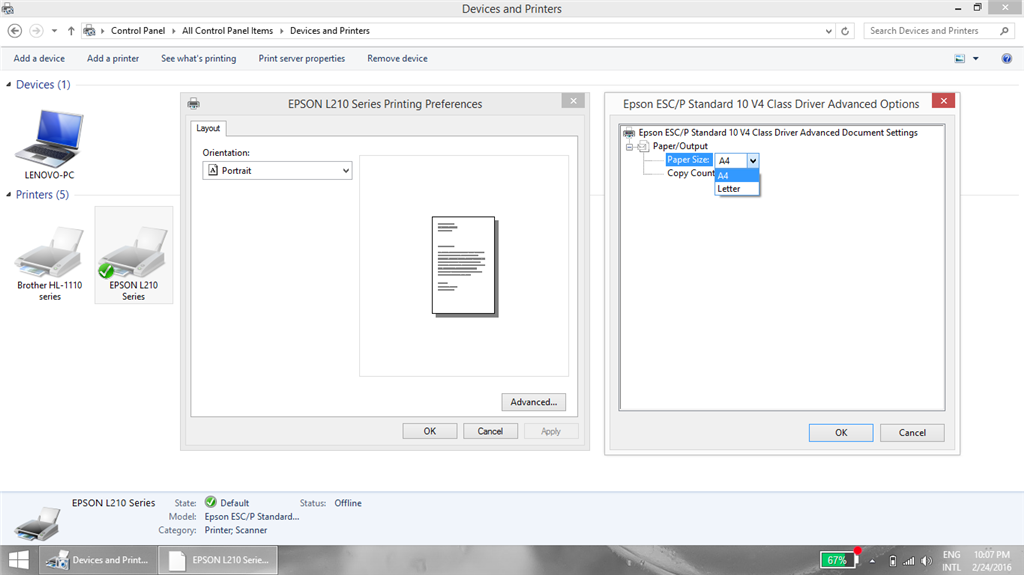Select the Advanced Document Settings root node icon

coord(630,133)
